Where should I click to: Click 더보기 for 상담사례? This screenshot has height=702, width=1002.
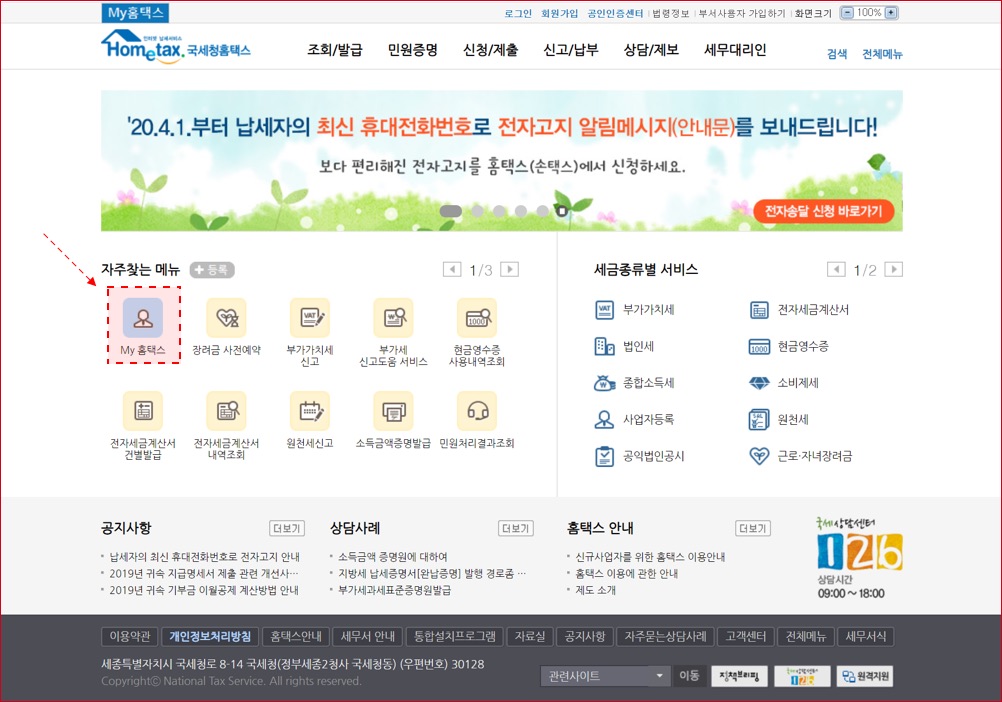516,528
